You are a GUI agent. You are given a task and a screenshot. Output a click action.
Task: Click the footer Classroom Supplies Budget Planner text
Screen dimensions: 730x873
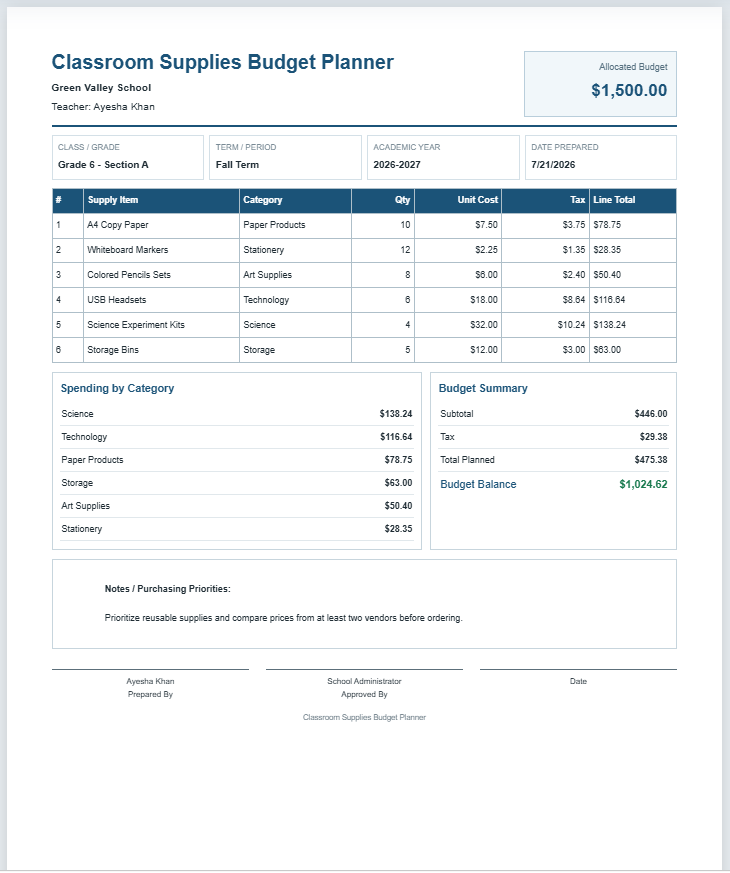tap(364, 718)
